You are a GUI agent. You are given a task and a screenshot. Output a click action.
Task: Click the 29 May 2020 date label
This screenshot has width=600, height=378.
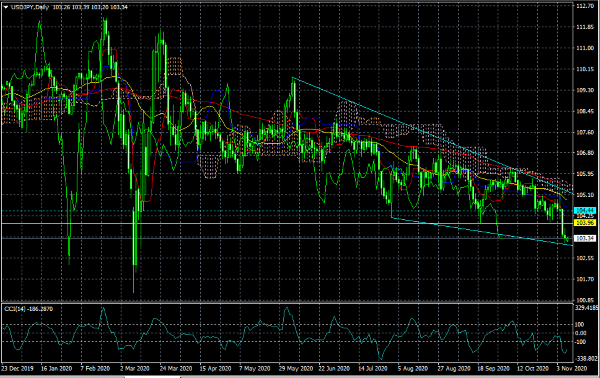tap(296, 368)
